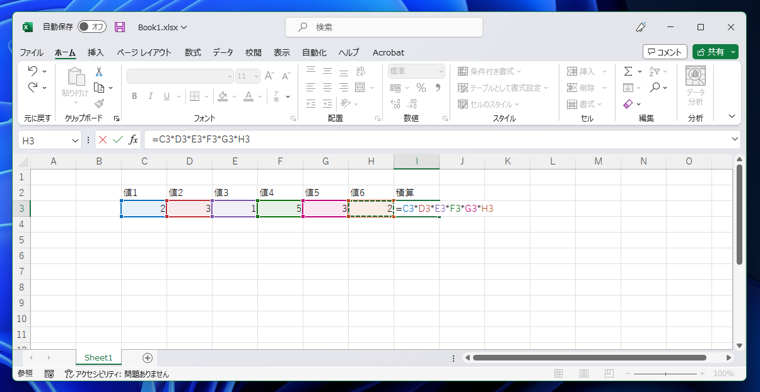Toggle the AutoSave switch on
Image resolution: width=760 pixels, height=392 pixels.
(x=92, y=27)
